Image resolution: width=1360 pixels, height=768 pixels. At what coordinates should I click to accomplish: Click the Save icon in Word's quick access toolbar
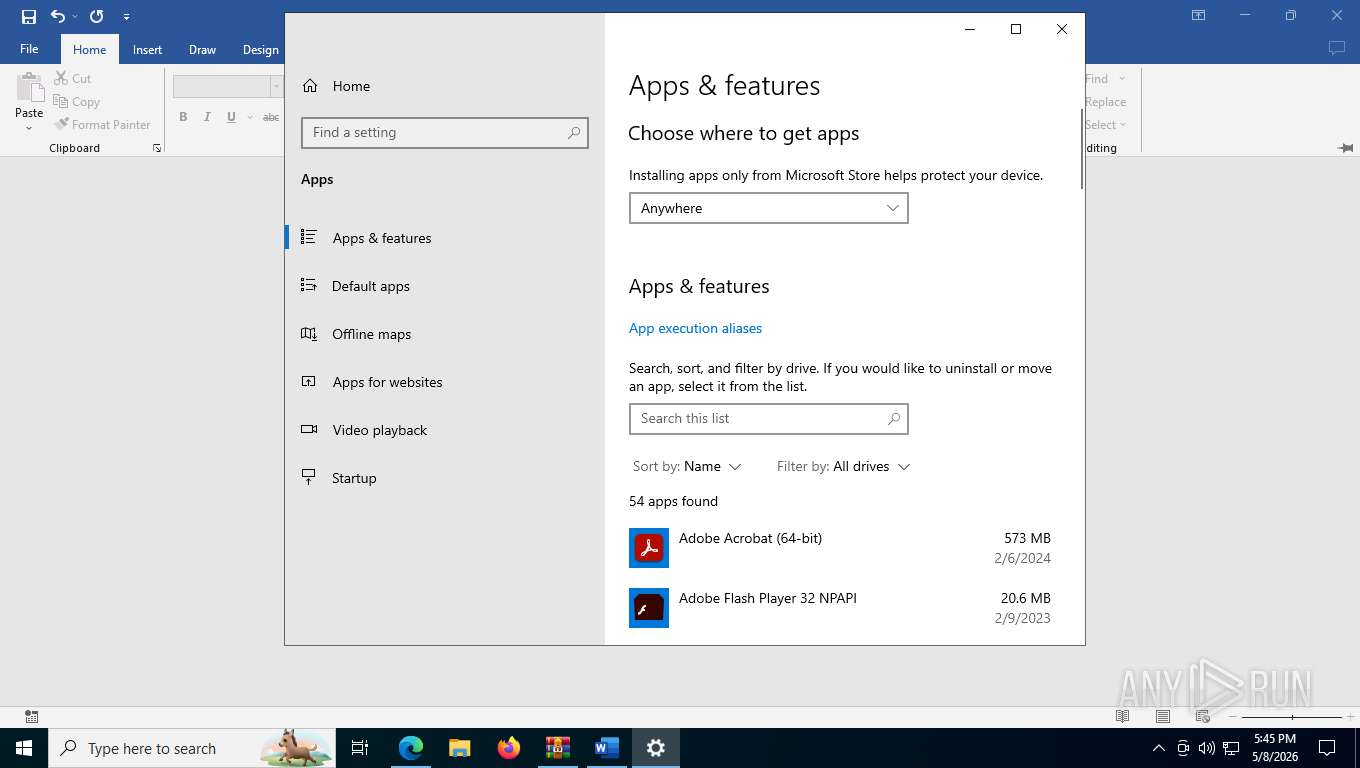[x=29, y=16]
